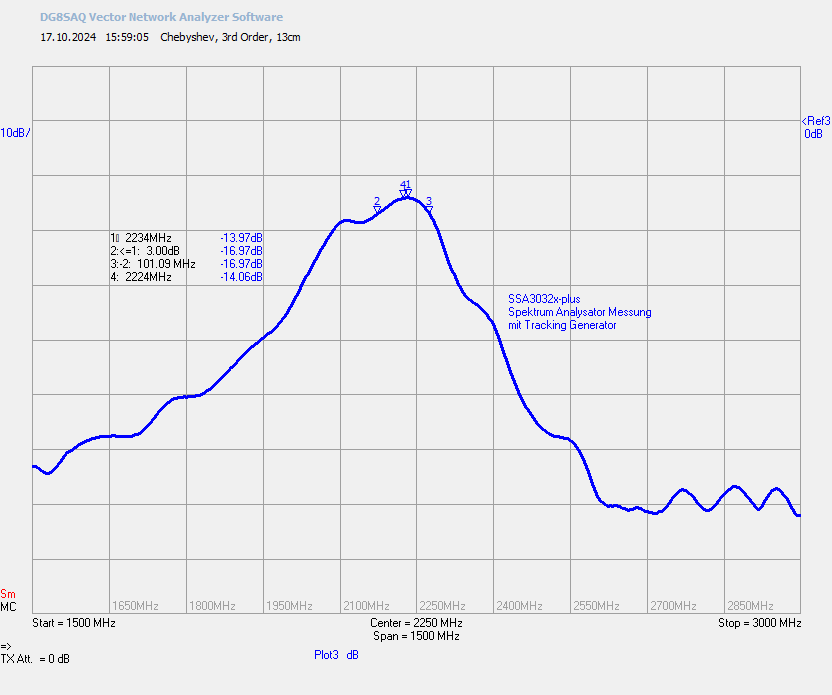Click the Start = 1500 MHz label
Viewport: 832px width, 695px height.
click(74, 623)
